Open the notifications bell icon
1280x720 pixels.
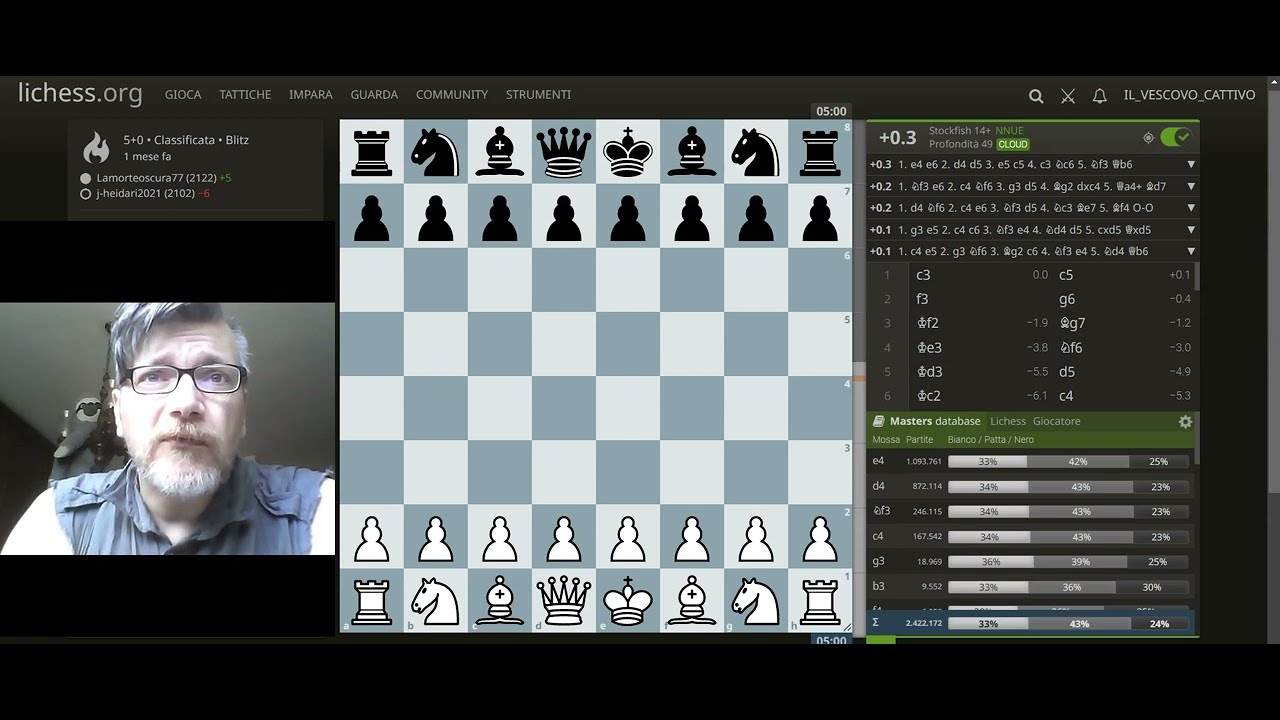[1100, 96]
